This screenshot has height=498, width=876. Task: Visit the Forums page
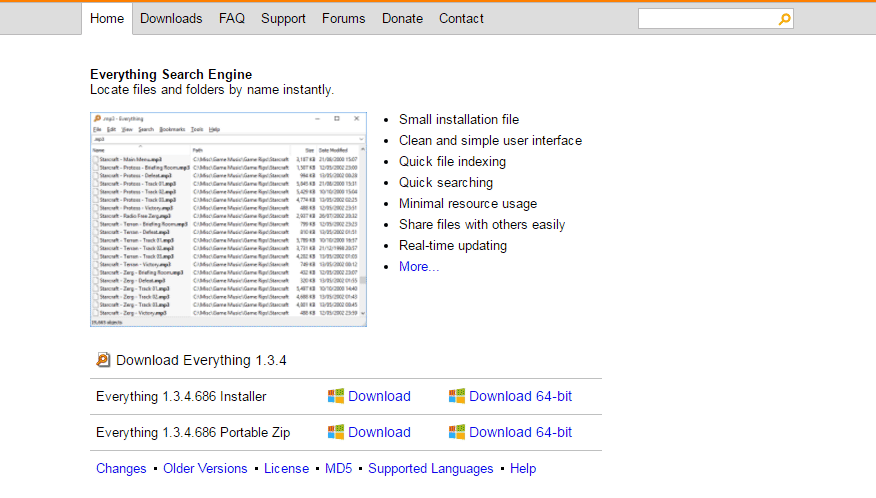click(x=344, y=18)
